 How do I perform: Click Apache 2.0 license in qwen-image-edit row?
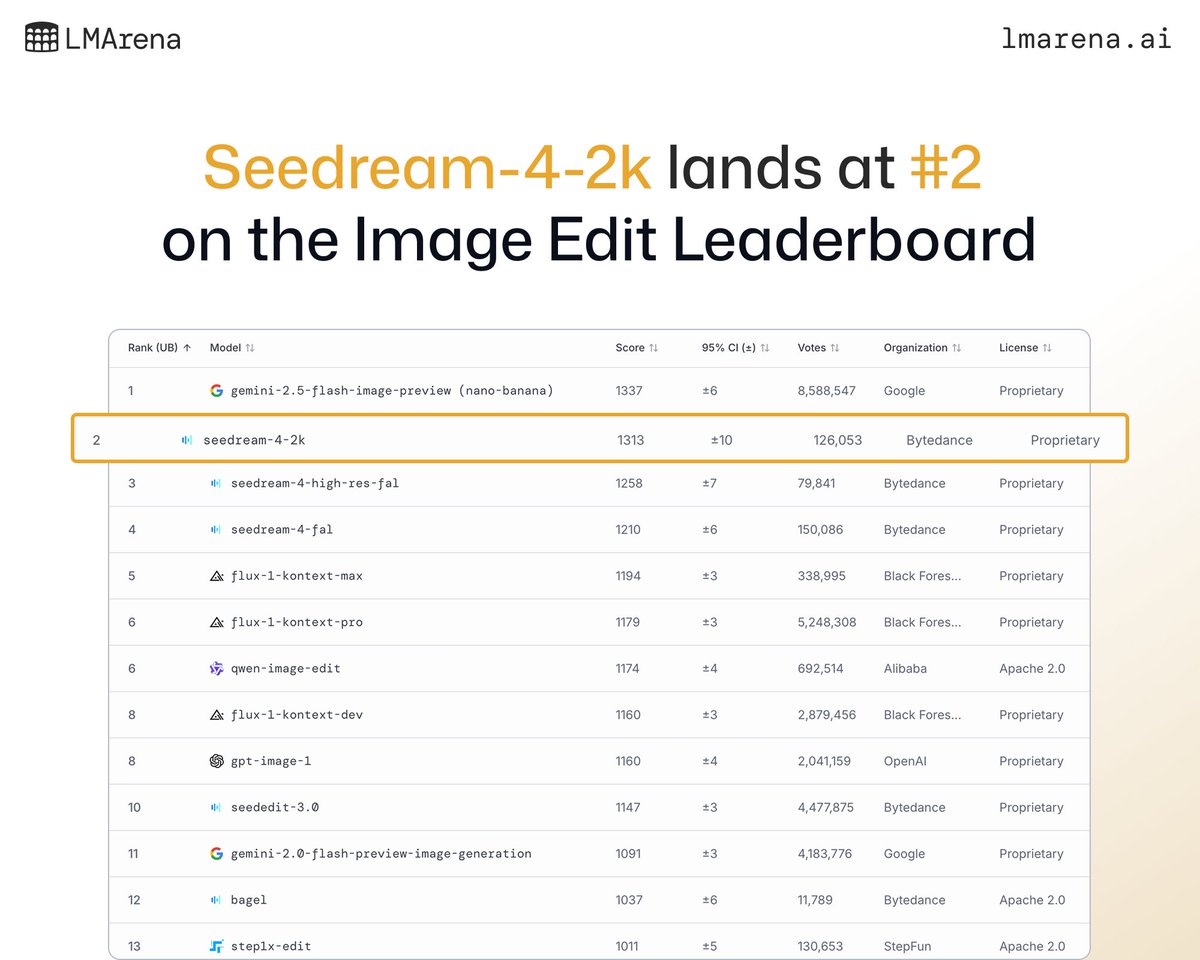[1032, 668]
